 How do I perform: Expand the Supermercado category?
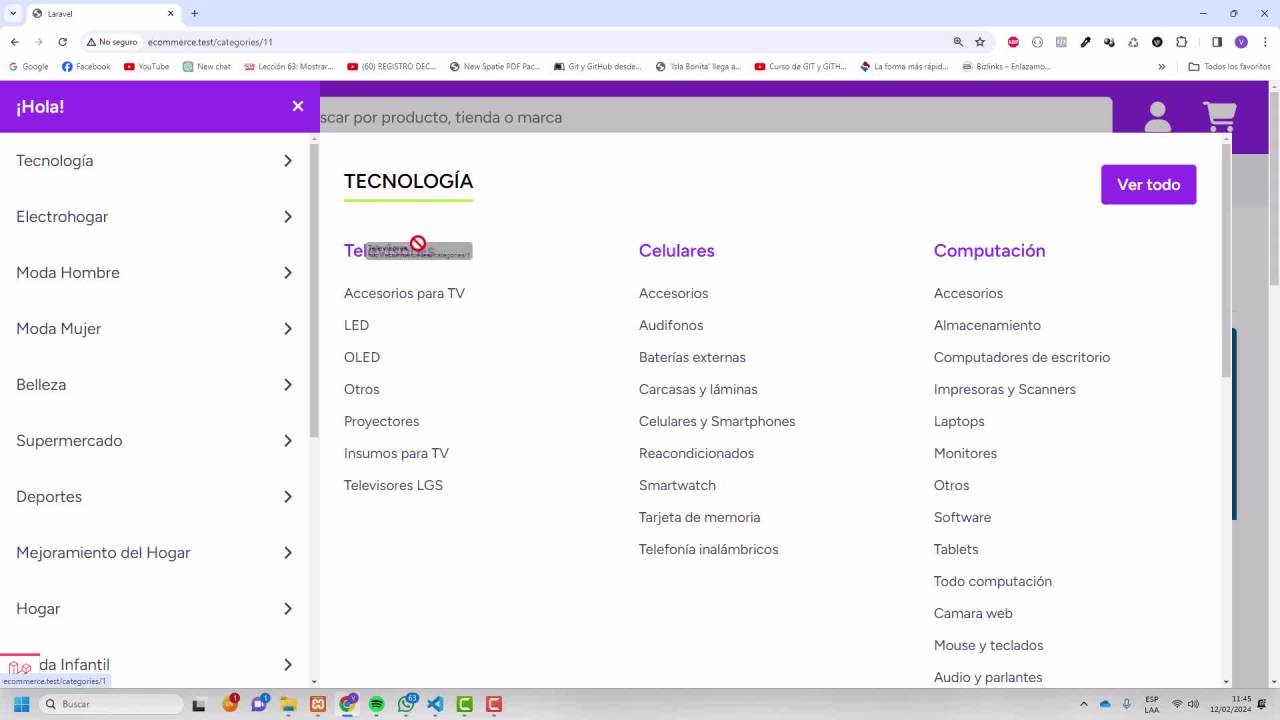[287, 441]
